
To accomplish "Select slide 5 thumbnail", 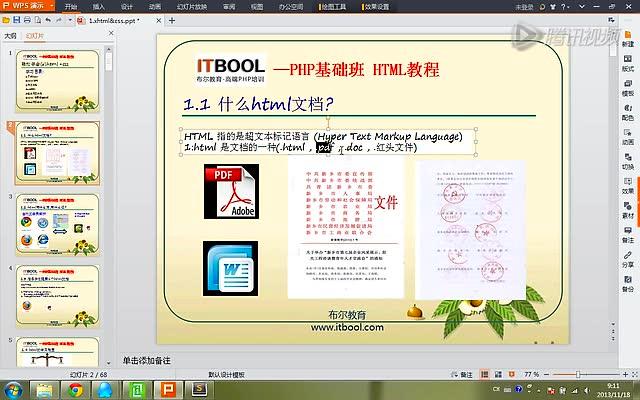I will point(58,351).
